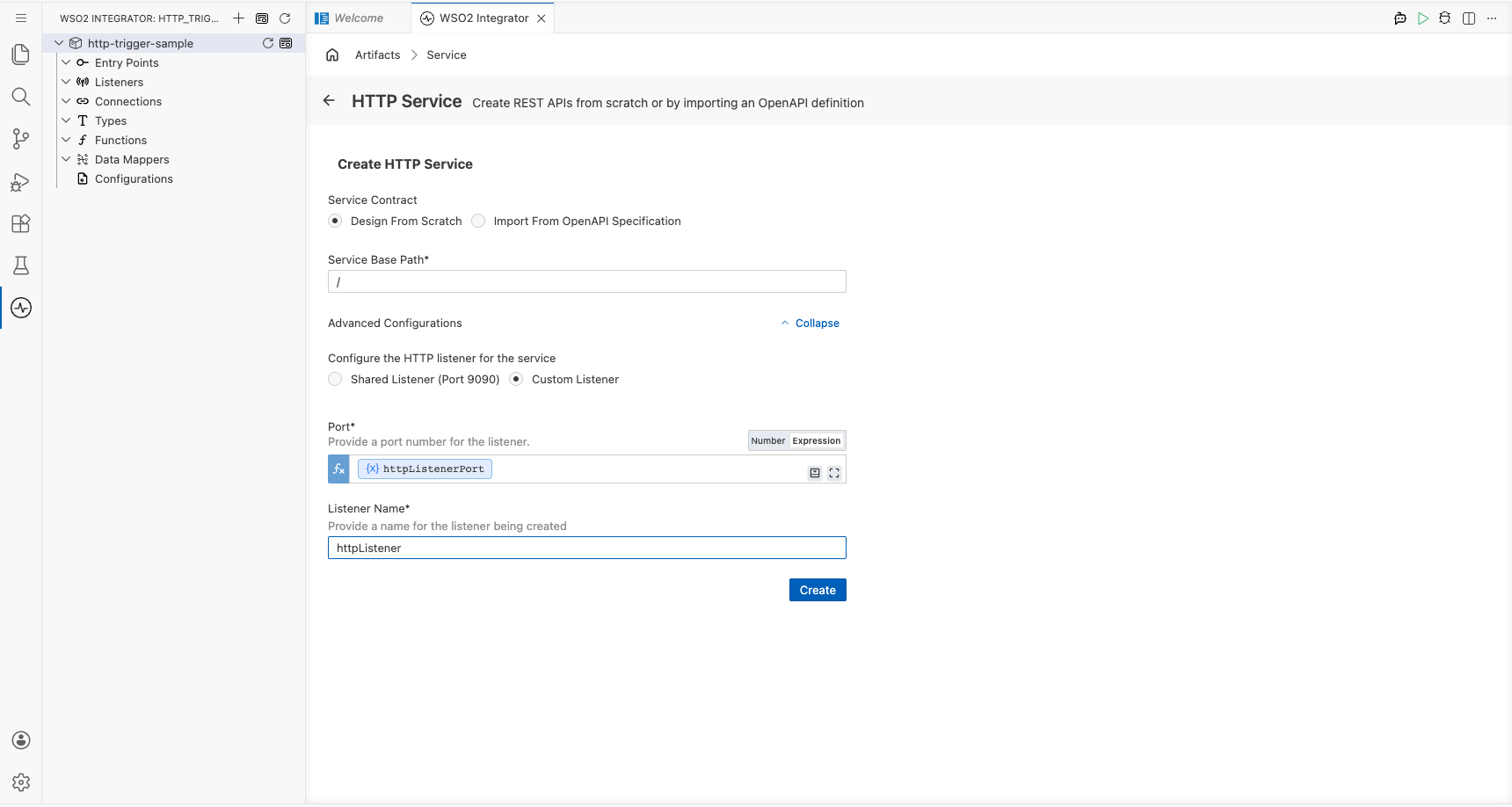Switch to the Welcome tab
Viewport: 1512px width, 807px height.
click(359, 18)
